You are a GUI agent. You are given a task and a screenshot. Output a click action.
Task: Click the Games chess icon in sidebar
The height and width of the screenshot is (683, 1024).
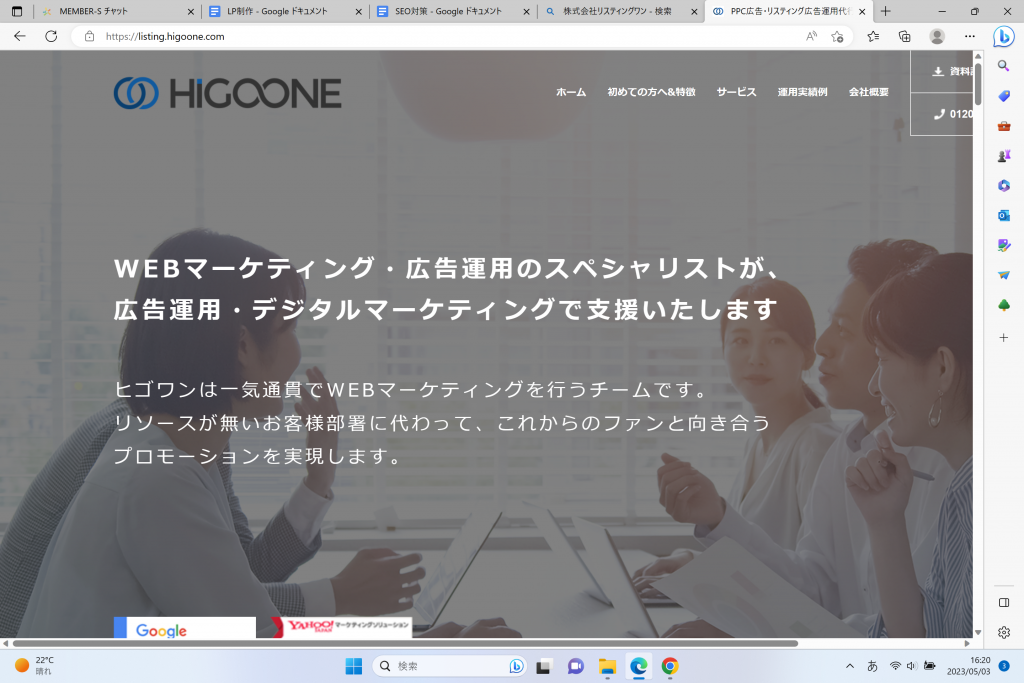[1004, 156]
